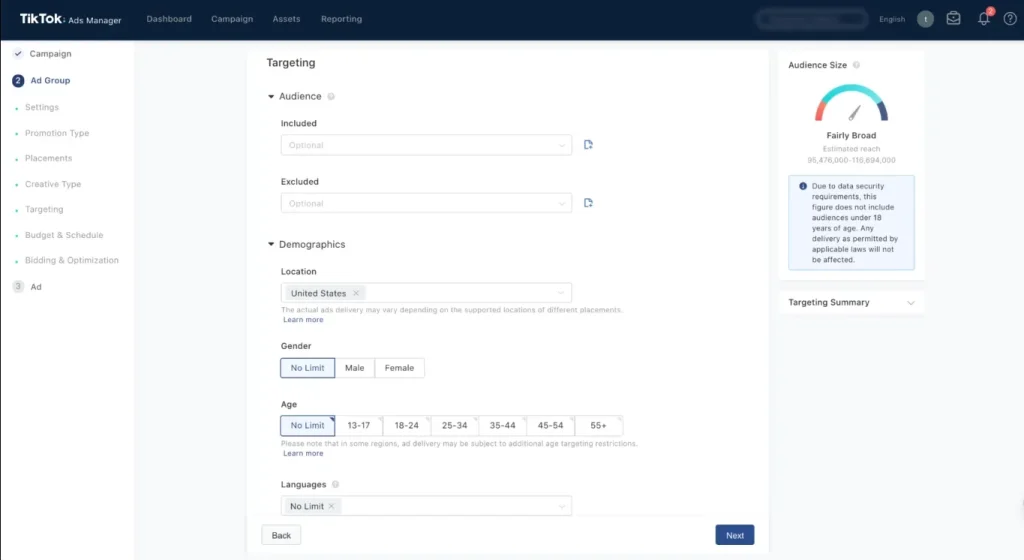
Task: Select the 45-54 age range
Action: tap(551, 425)
